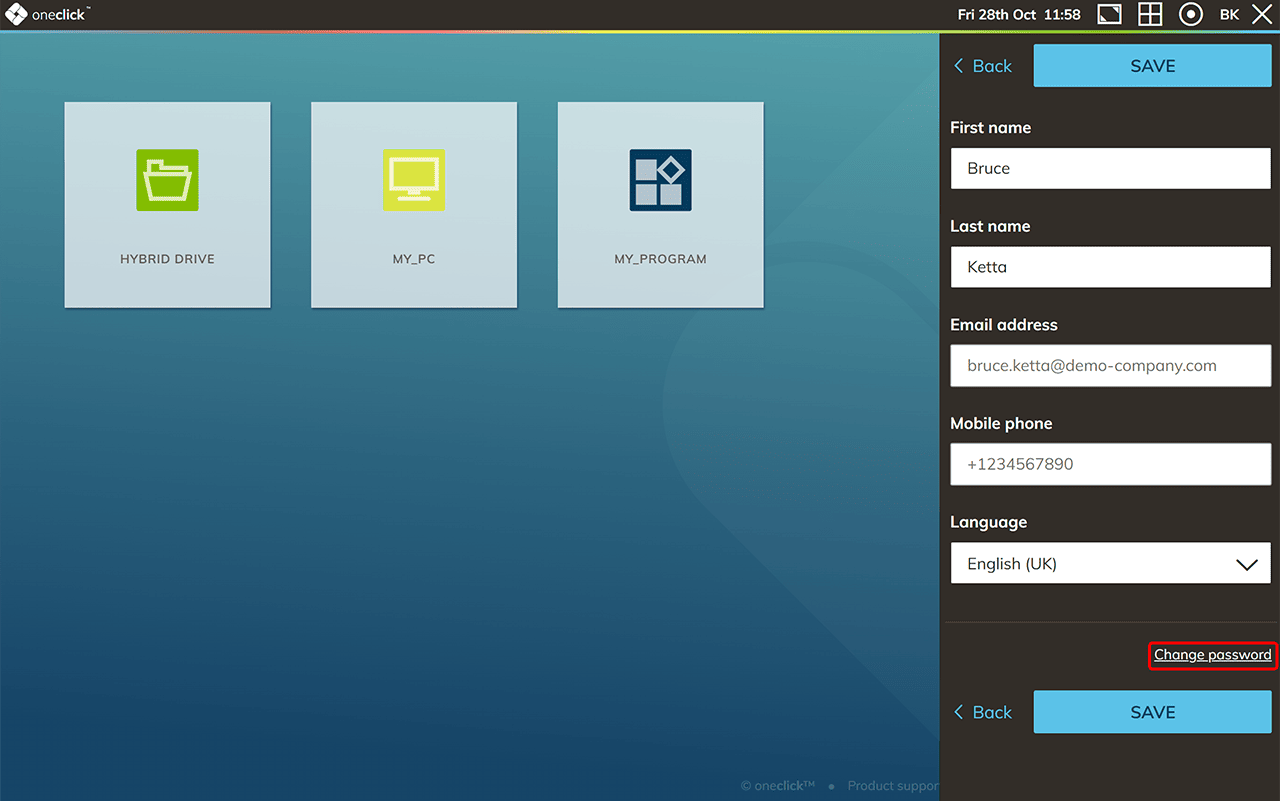Open the Hybrid Drive folder tile

tap(167, 205)
